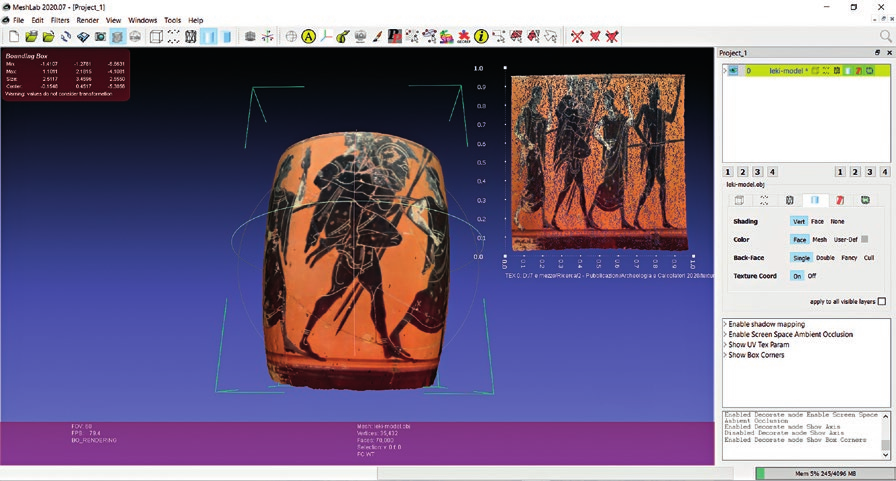Expand Enable shadow mapping option
The image size is (896, 481).
(725, 324)
